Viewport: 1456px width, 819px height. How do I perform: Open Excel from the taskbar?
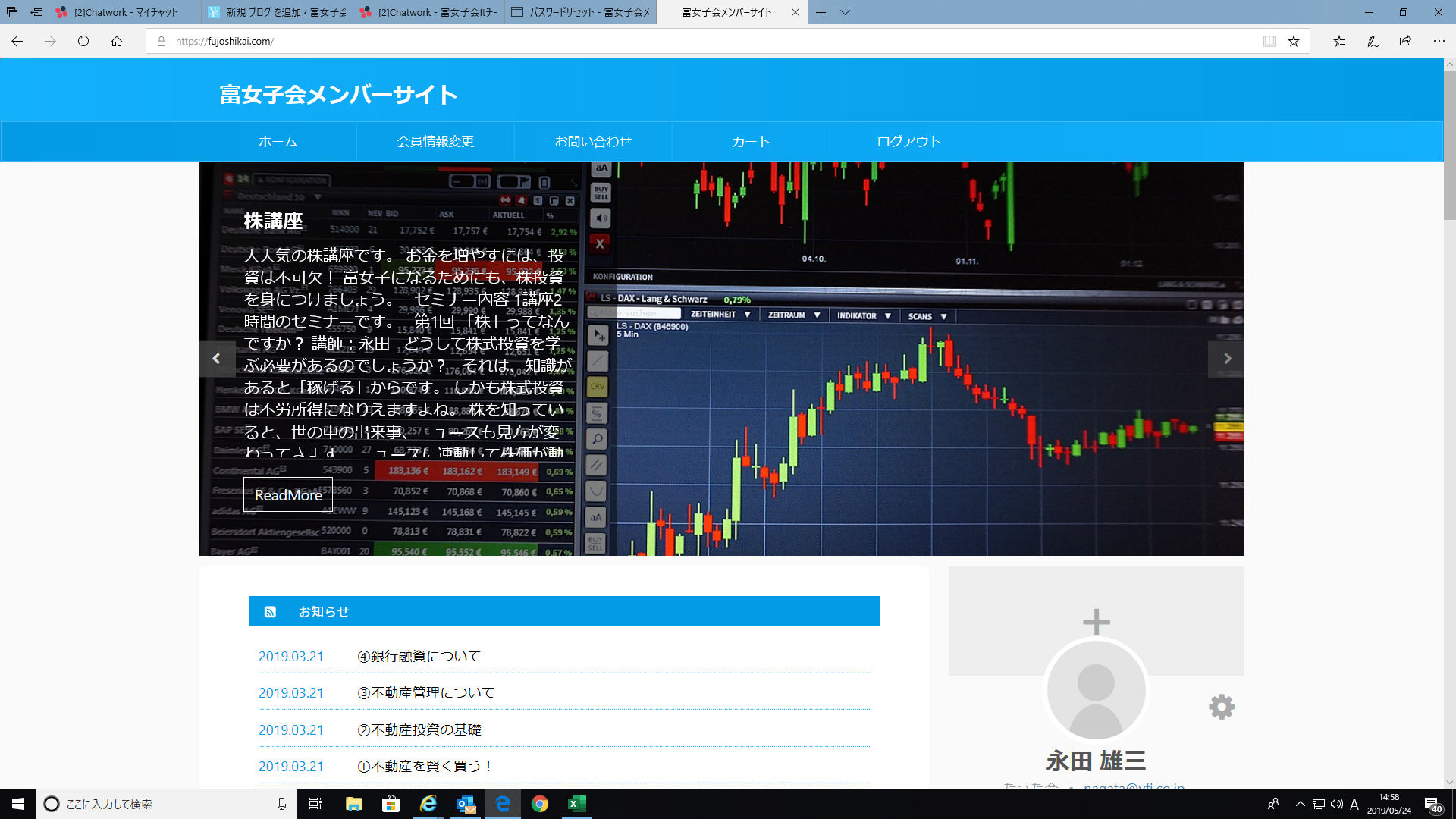pyautogui.click(x=576, y=804)
